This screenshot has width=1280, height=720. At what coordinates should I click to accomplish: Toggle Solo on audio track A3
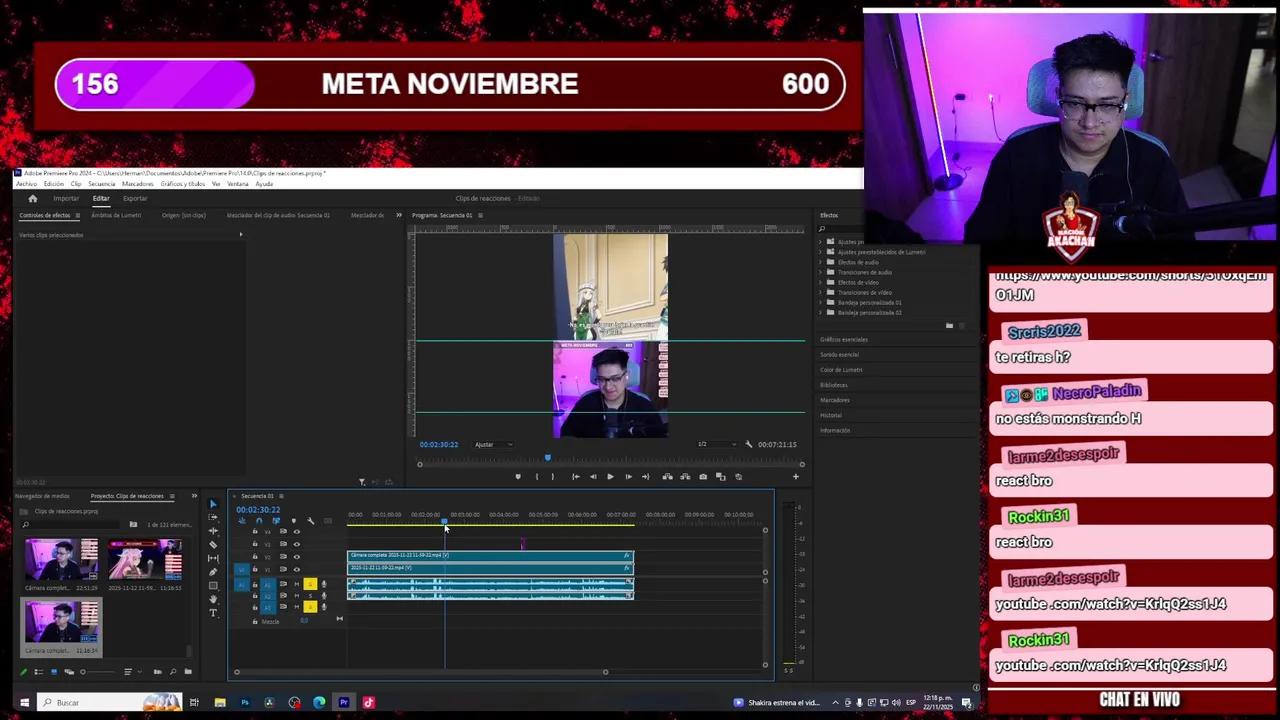pos(310,607)
